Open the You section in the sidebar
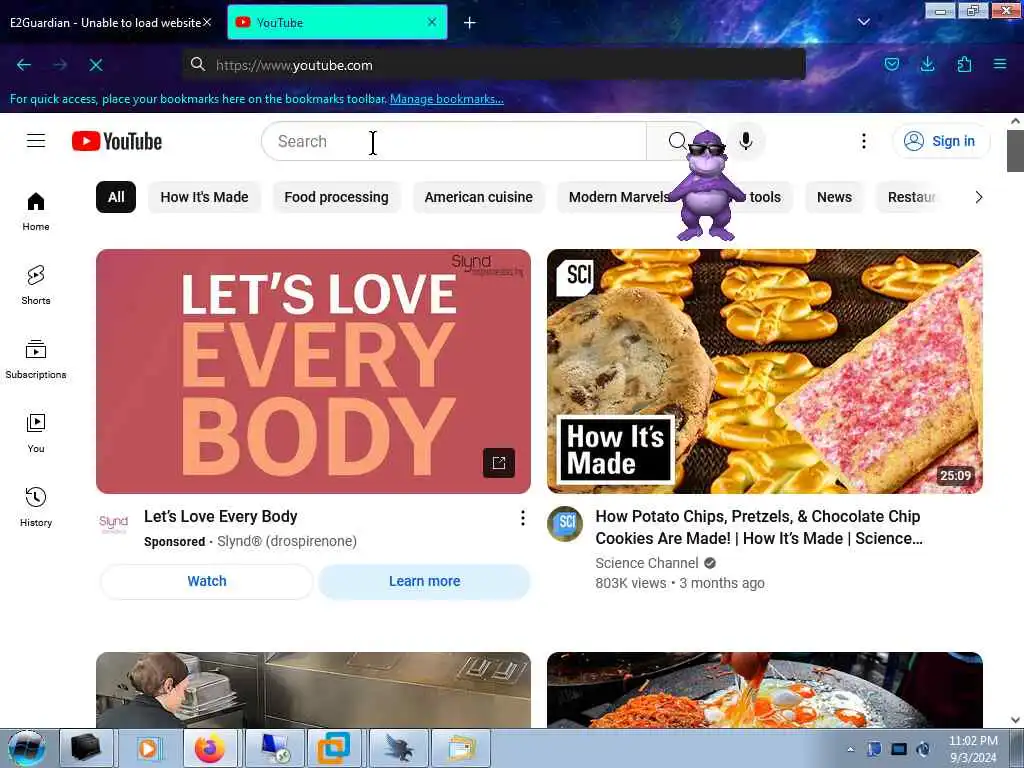 pos(36,433)
